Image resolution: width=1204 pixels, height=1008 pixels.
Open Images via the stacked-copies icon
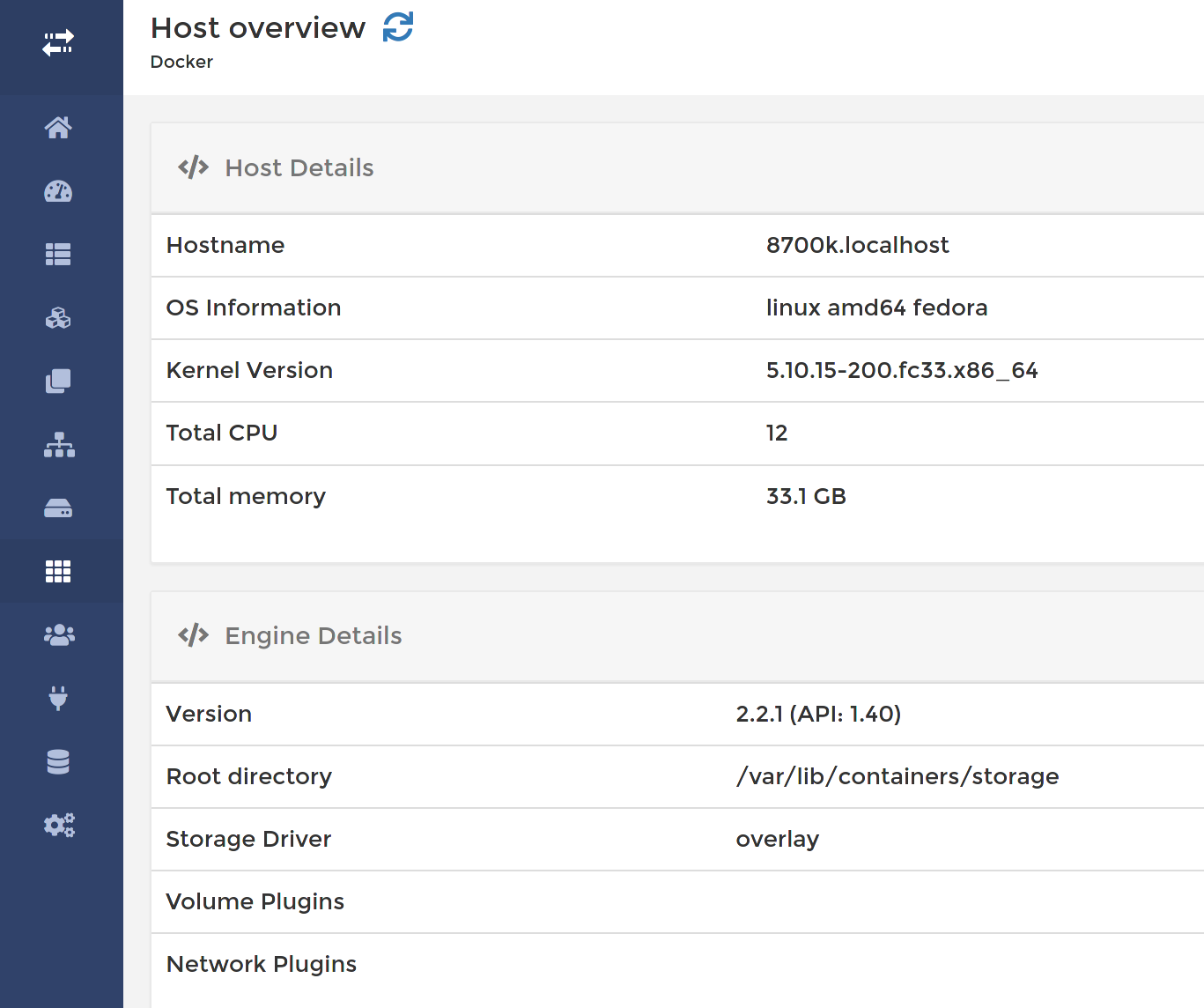(x=58, y=382)
